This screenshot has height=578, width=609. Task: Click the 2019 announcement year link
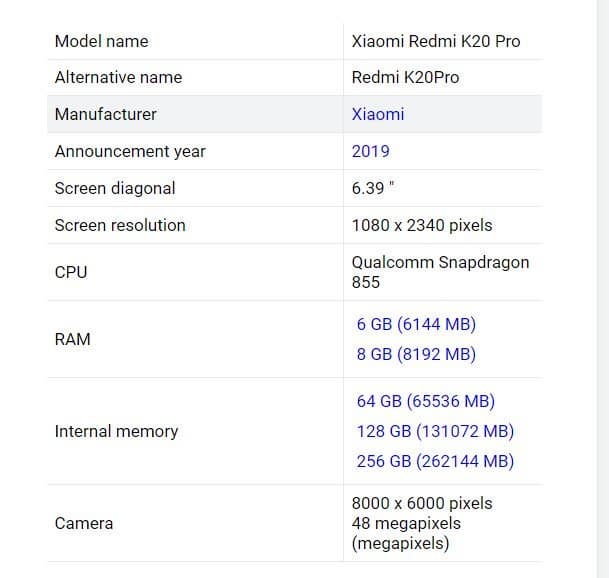[370, 151]
